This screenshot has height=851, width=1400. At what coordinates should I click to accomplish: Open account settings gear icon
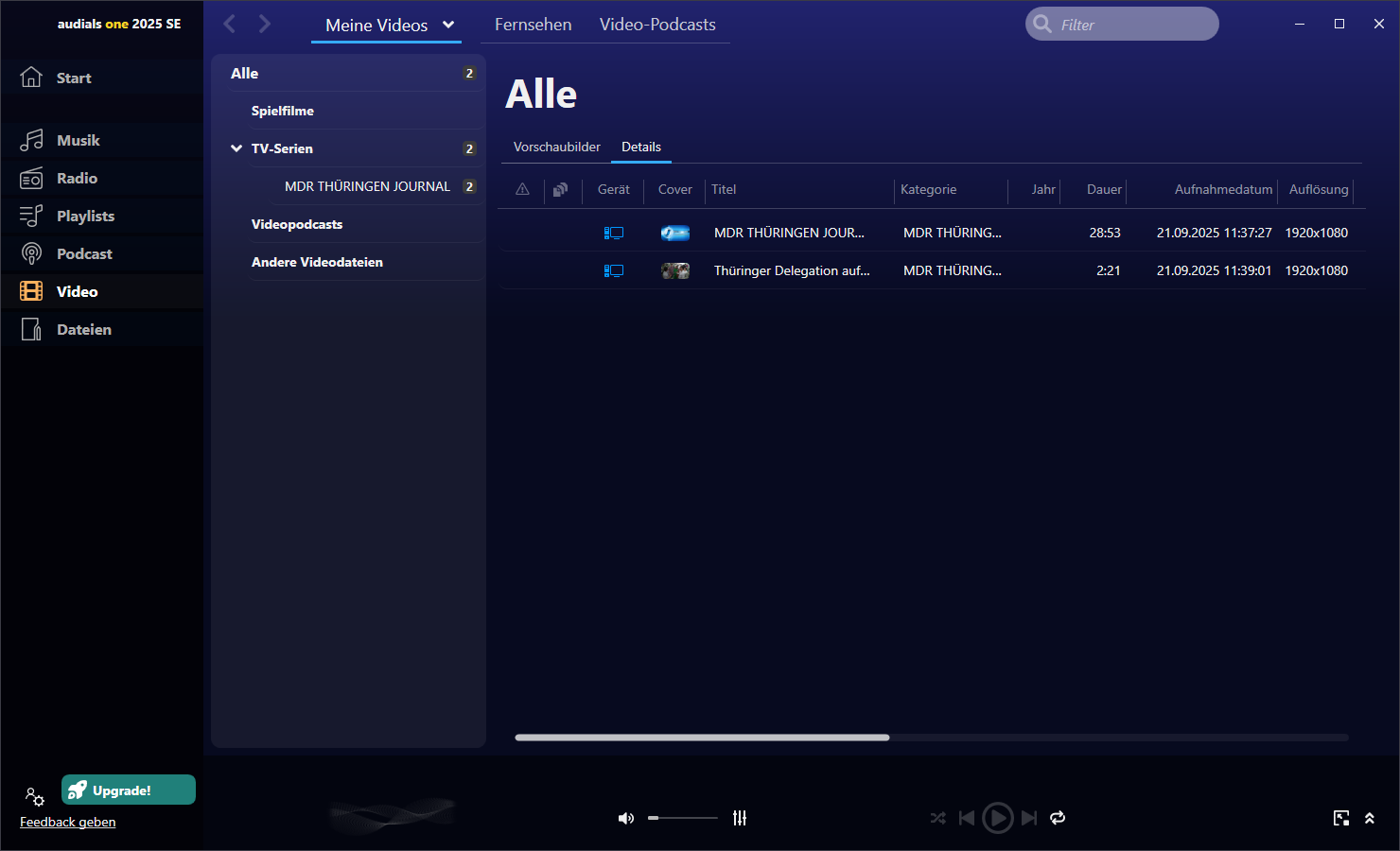[34, 796]
